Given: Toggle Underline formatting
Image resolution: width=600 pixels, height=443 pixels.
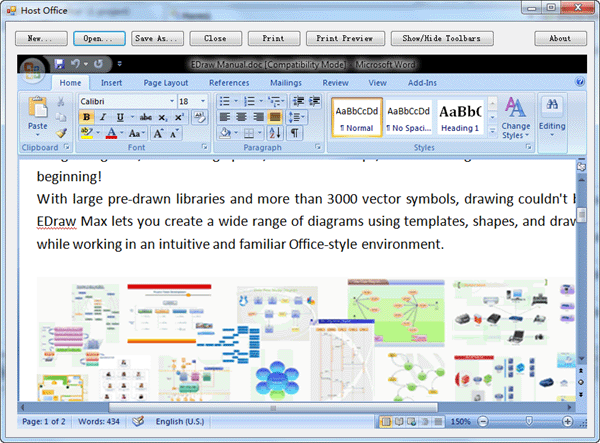Looking at the screenshot, I should (x=120, y=117).
